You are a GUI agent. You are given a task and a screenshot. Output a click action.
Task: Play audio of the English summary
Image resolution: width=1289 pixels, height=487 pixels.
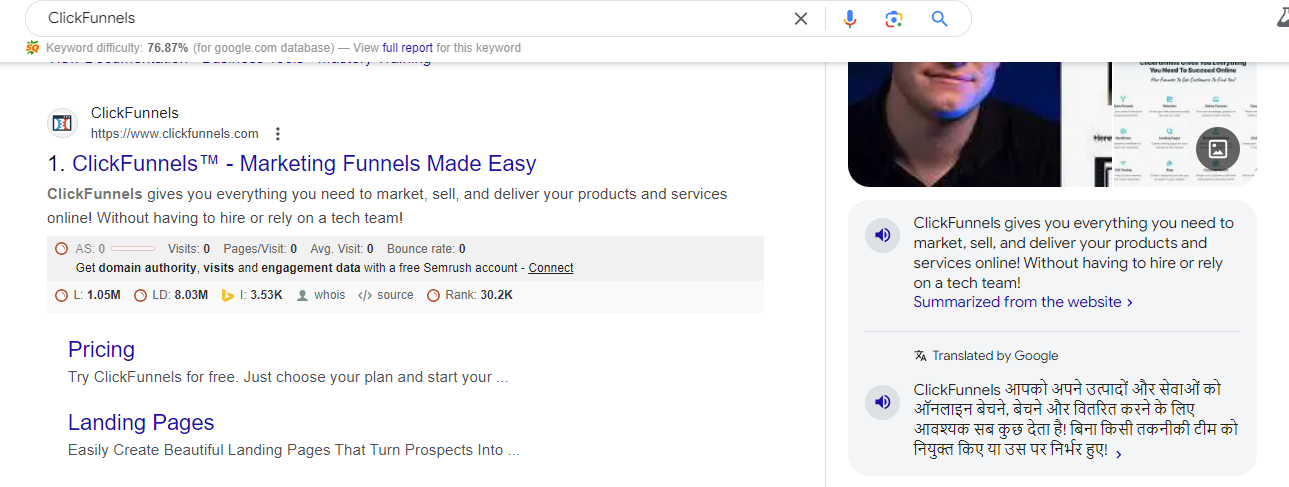[882, 235]
